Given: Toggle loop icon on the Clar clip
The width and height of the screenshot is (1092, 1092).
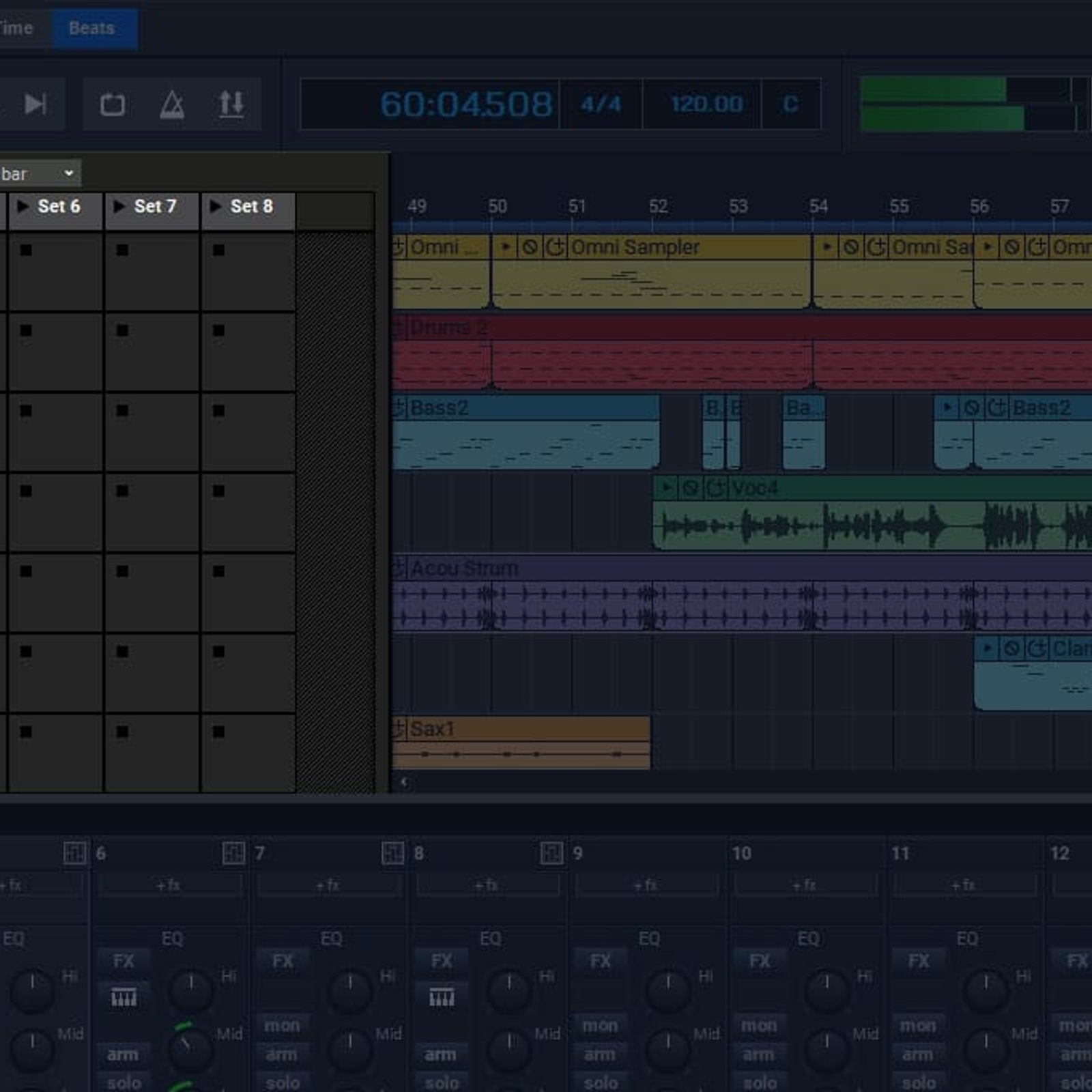Looking at the screenshot, I should (x=1037, y=648).
